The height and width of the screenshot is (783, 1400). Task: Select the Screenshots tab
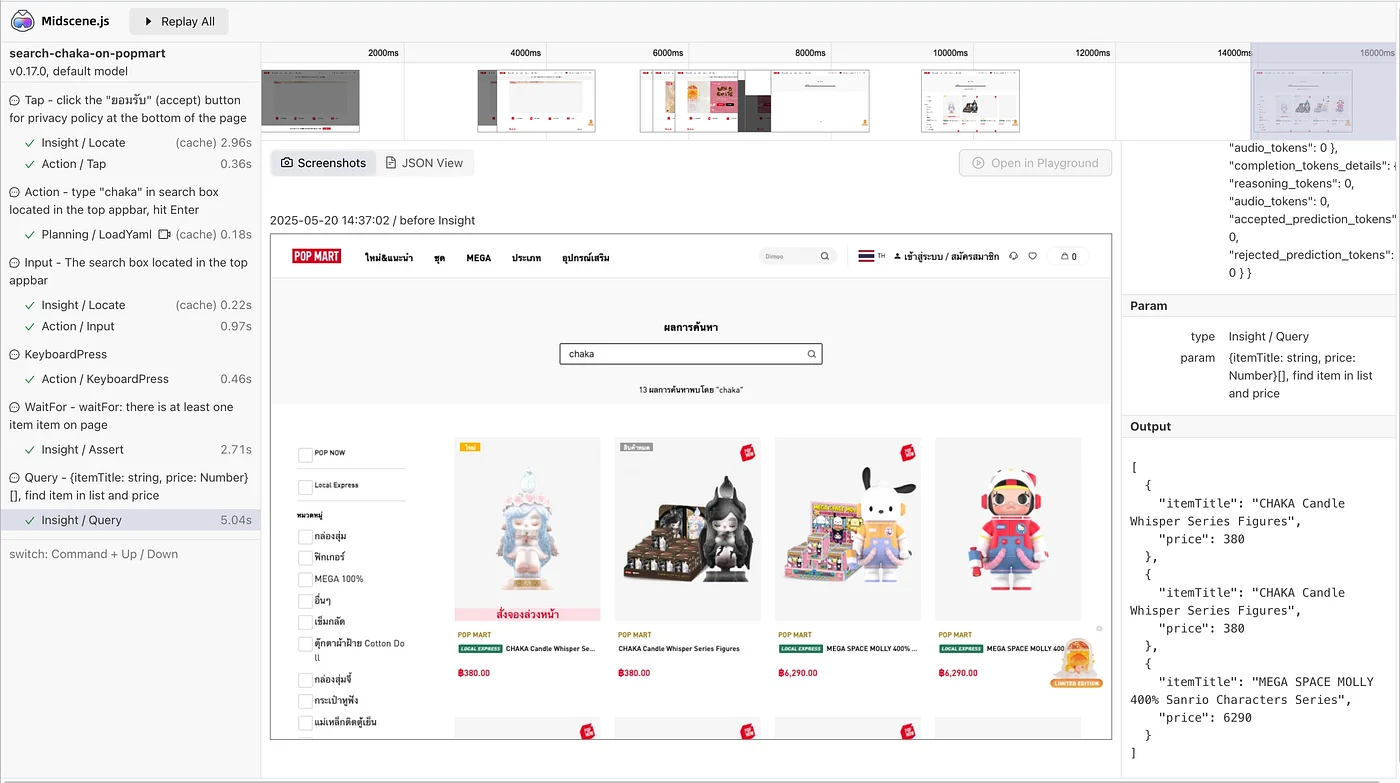click(x=323, y=163)
